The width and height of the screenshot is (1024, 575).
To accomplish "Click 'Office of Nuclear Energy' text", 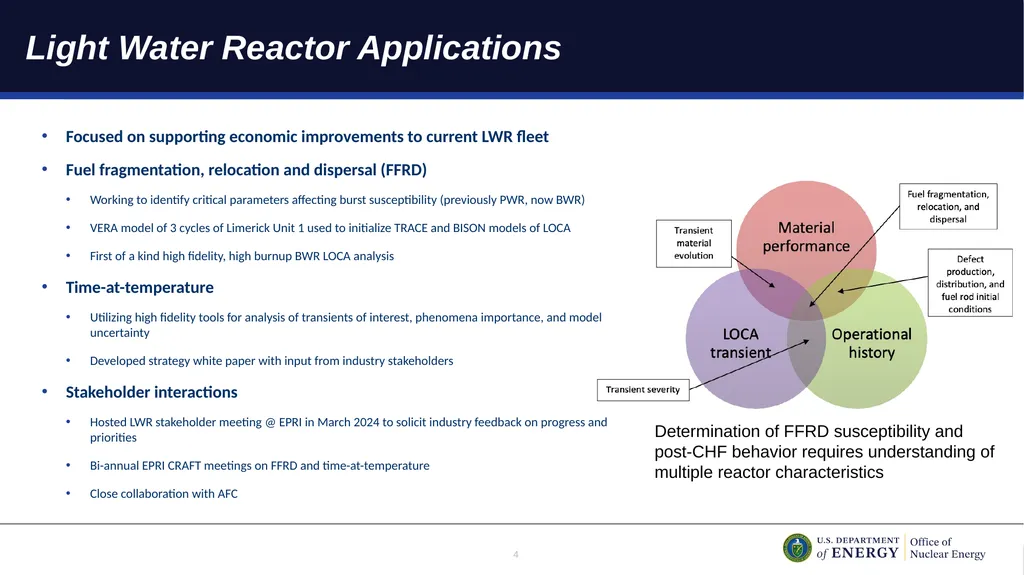I will (x=947, y=548).
